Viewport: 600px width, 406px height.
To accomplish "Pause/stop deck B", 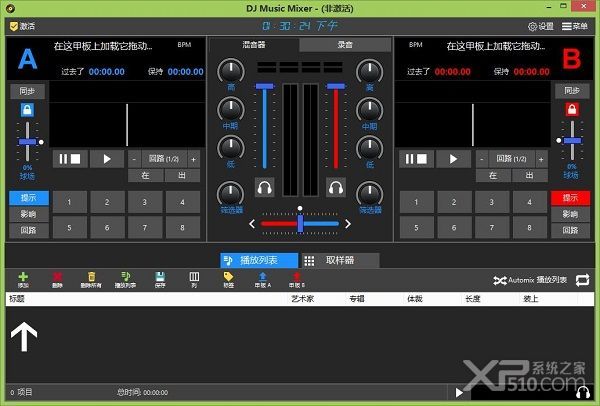I will [x=416, y=159].
